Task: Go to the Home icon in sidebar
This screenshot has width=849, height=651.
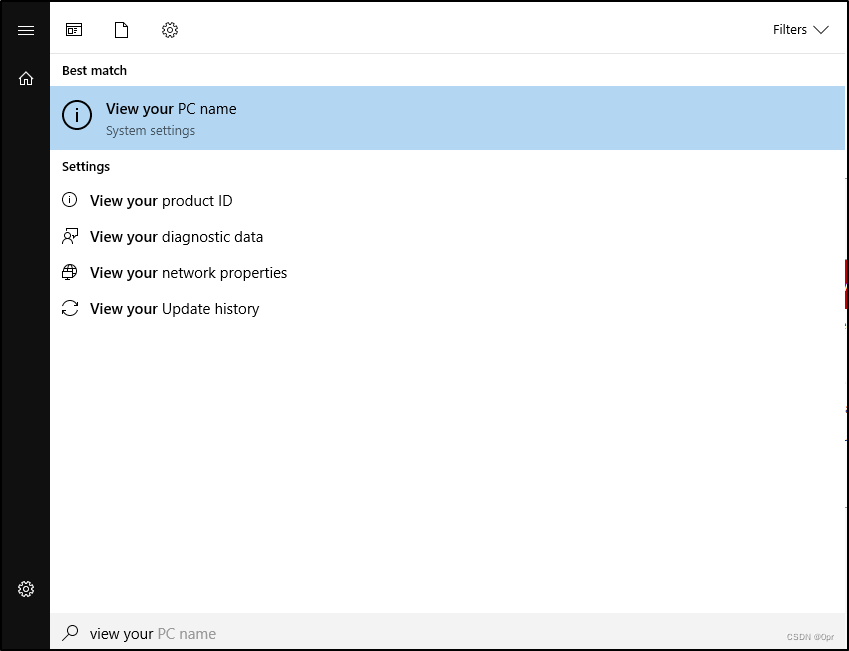Action: click(x=25, y=79)
